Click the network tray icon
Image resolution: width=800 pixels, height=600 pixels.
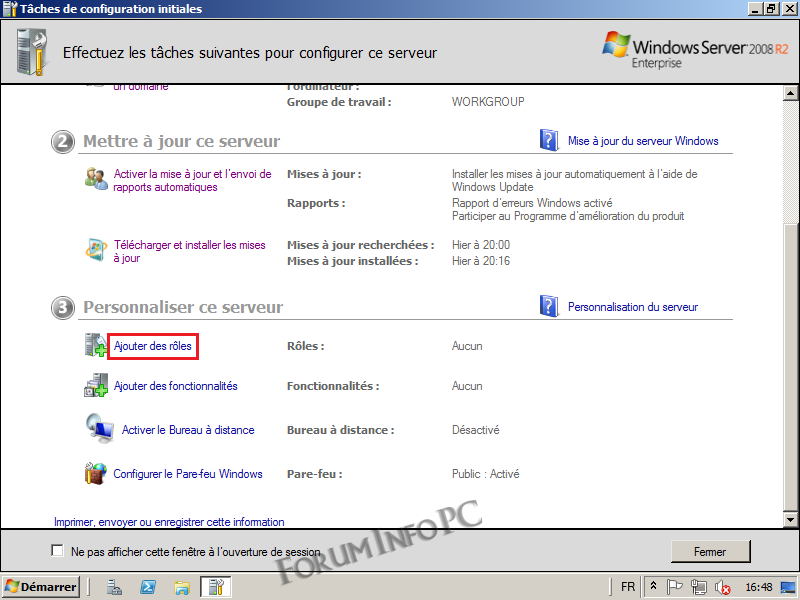(698, 587)
